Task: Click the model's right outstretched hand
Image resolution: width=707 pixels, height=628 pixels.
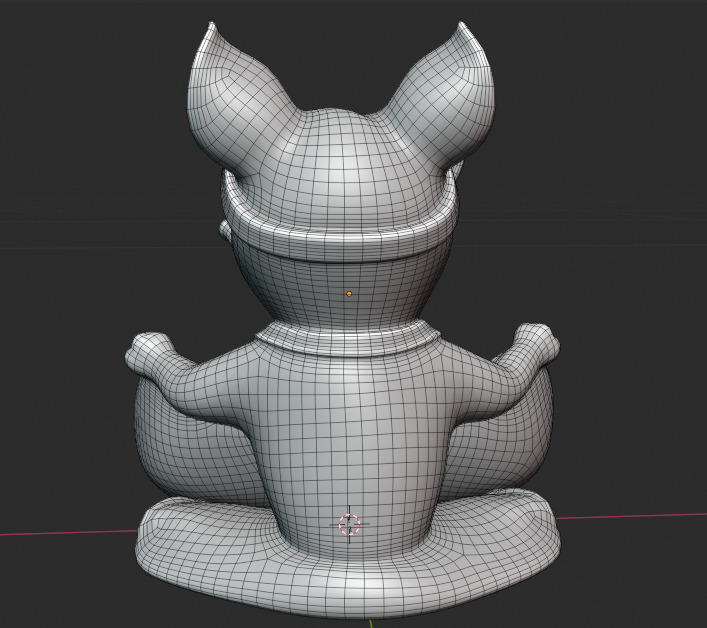Action: point(539,344)
